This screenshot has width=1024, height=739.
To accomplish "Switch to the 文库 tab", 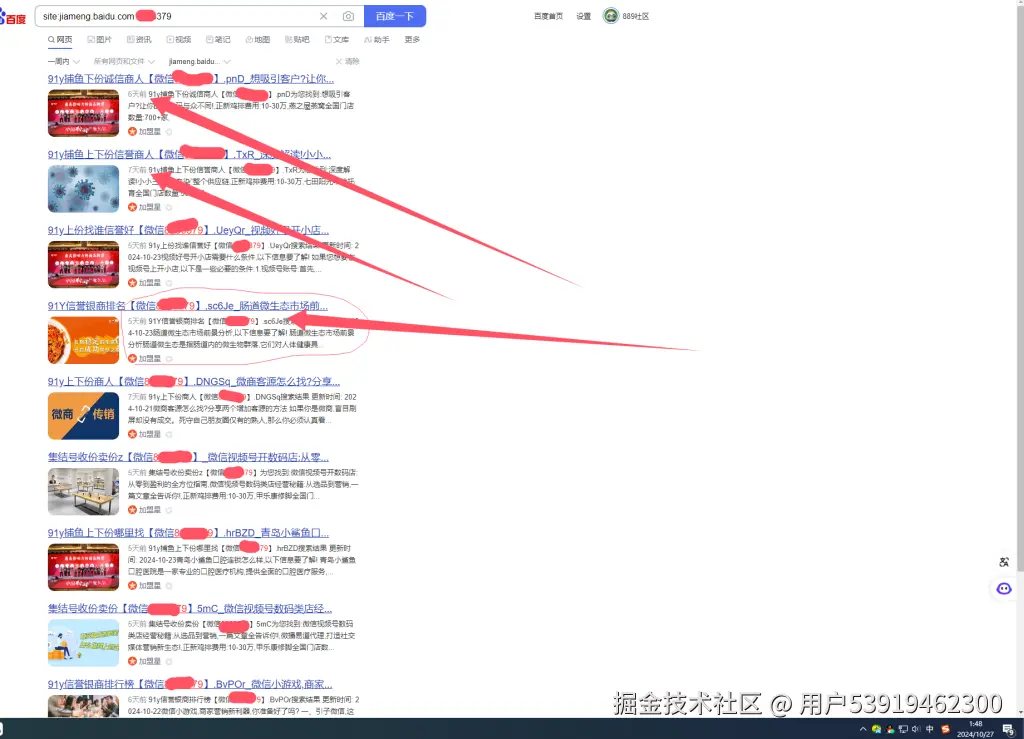I will pos(337,40).
